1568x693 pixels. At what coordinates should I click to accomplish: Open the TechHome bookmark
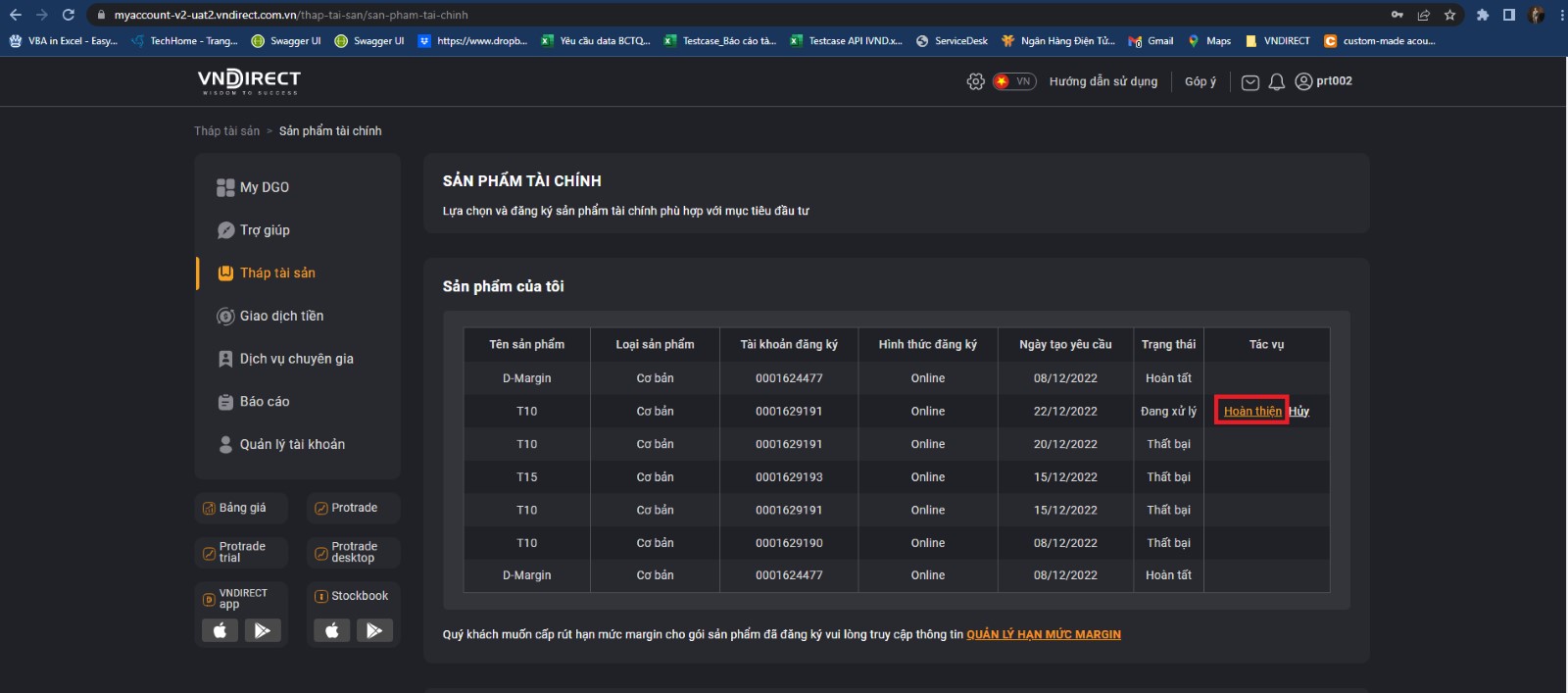[185, 41]
